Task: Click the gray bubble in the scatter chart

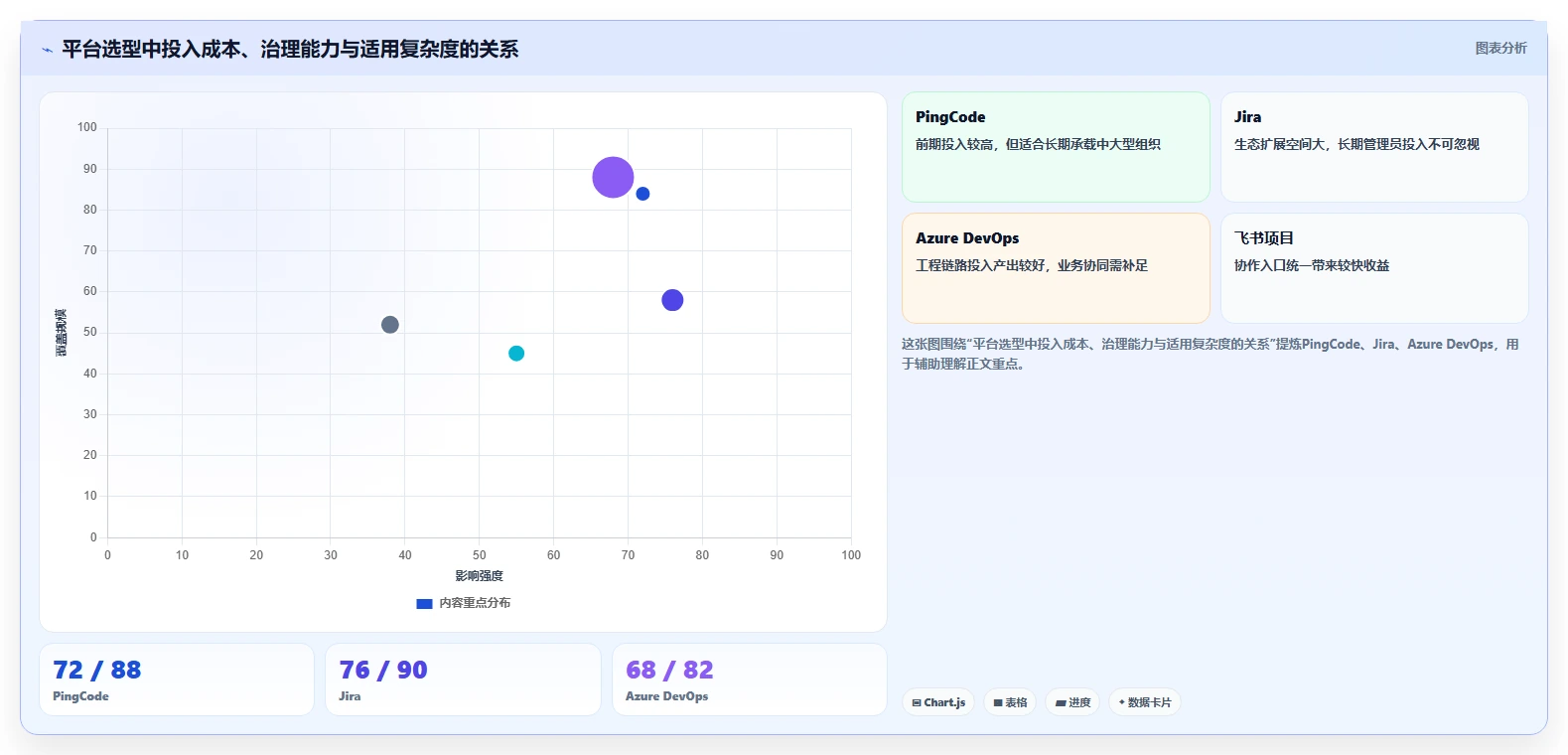Action: (x=390, y=325)
